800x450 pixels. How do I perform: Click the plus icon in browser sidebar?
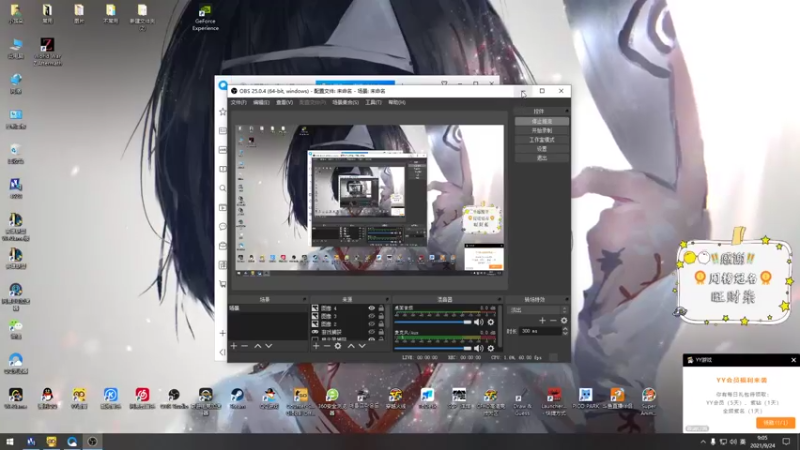coord(222,333)
